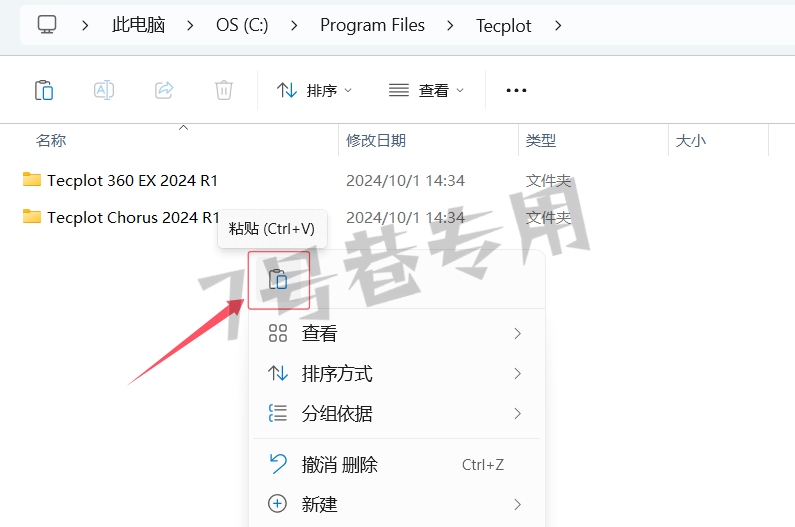Click the folder icon of Tecplot 360 EX 2024 R1
795x527 pixels.
(32, 180)
